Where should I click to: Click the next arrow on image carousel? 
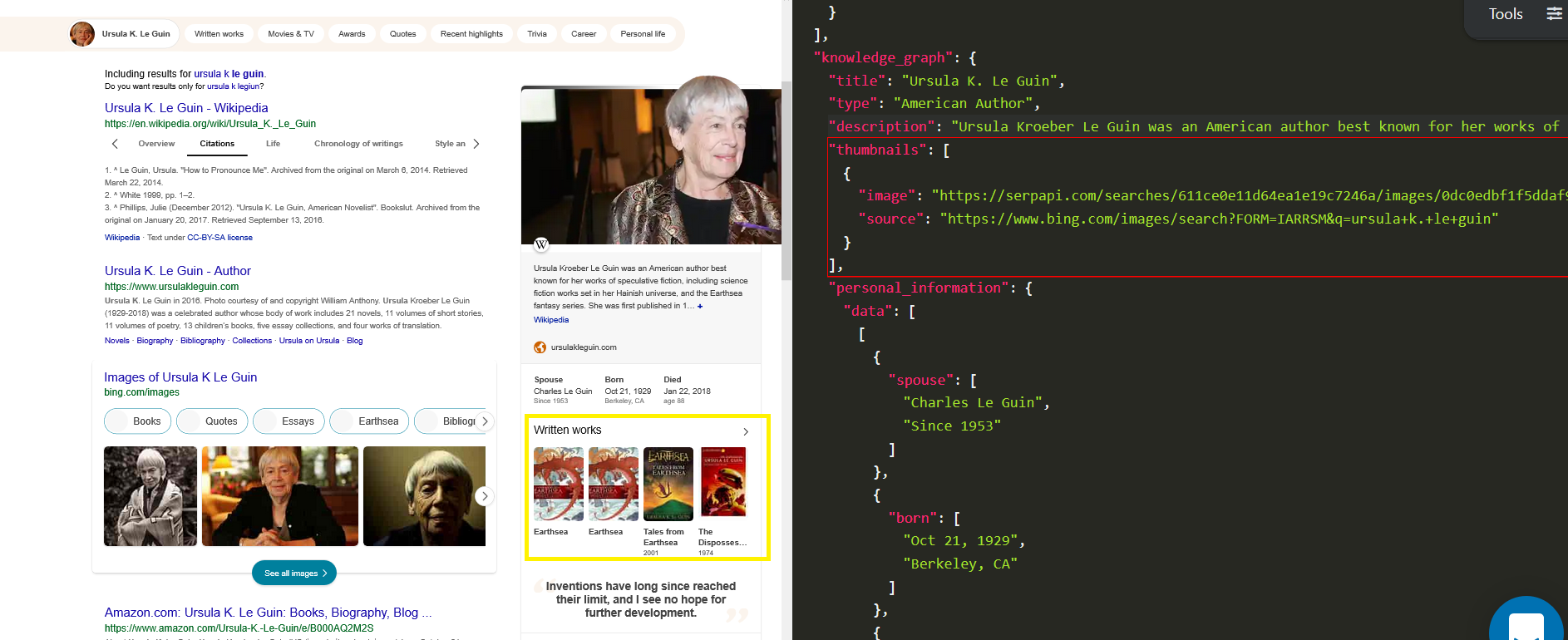pos(485,496)
